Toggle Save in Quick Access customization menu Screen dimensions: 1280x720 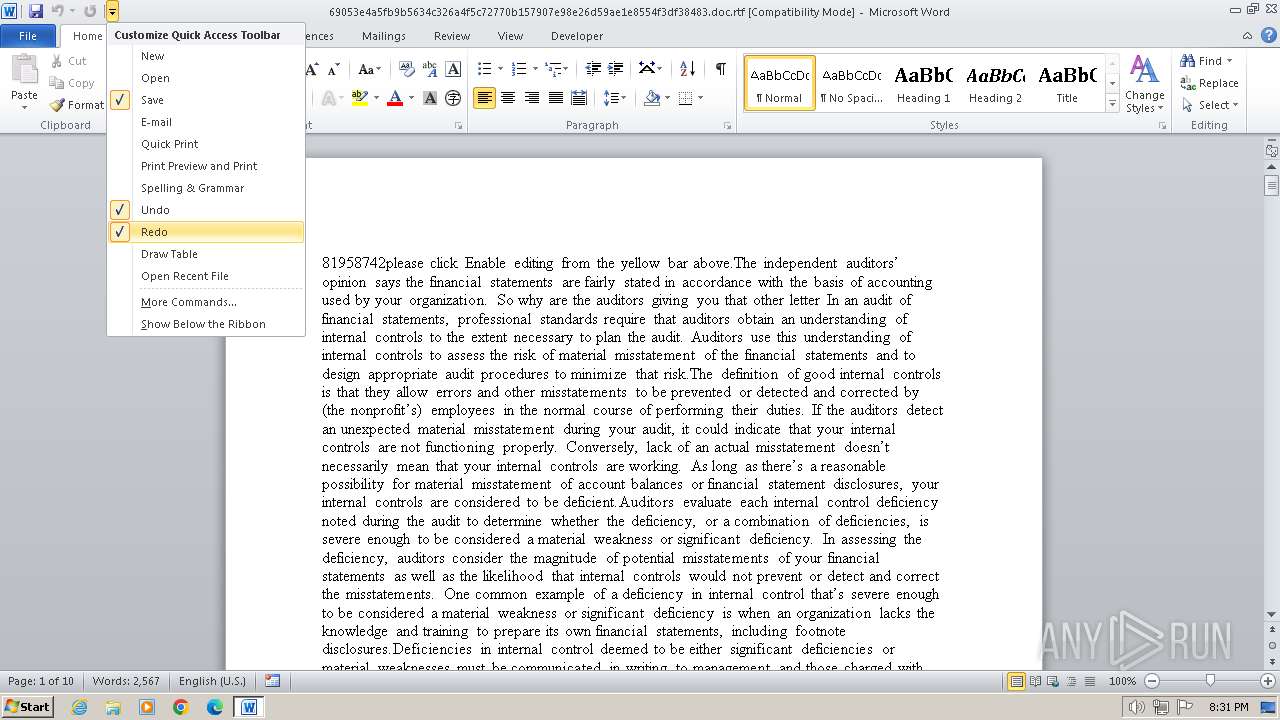pos(205,100)
